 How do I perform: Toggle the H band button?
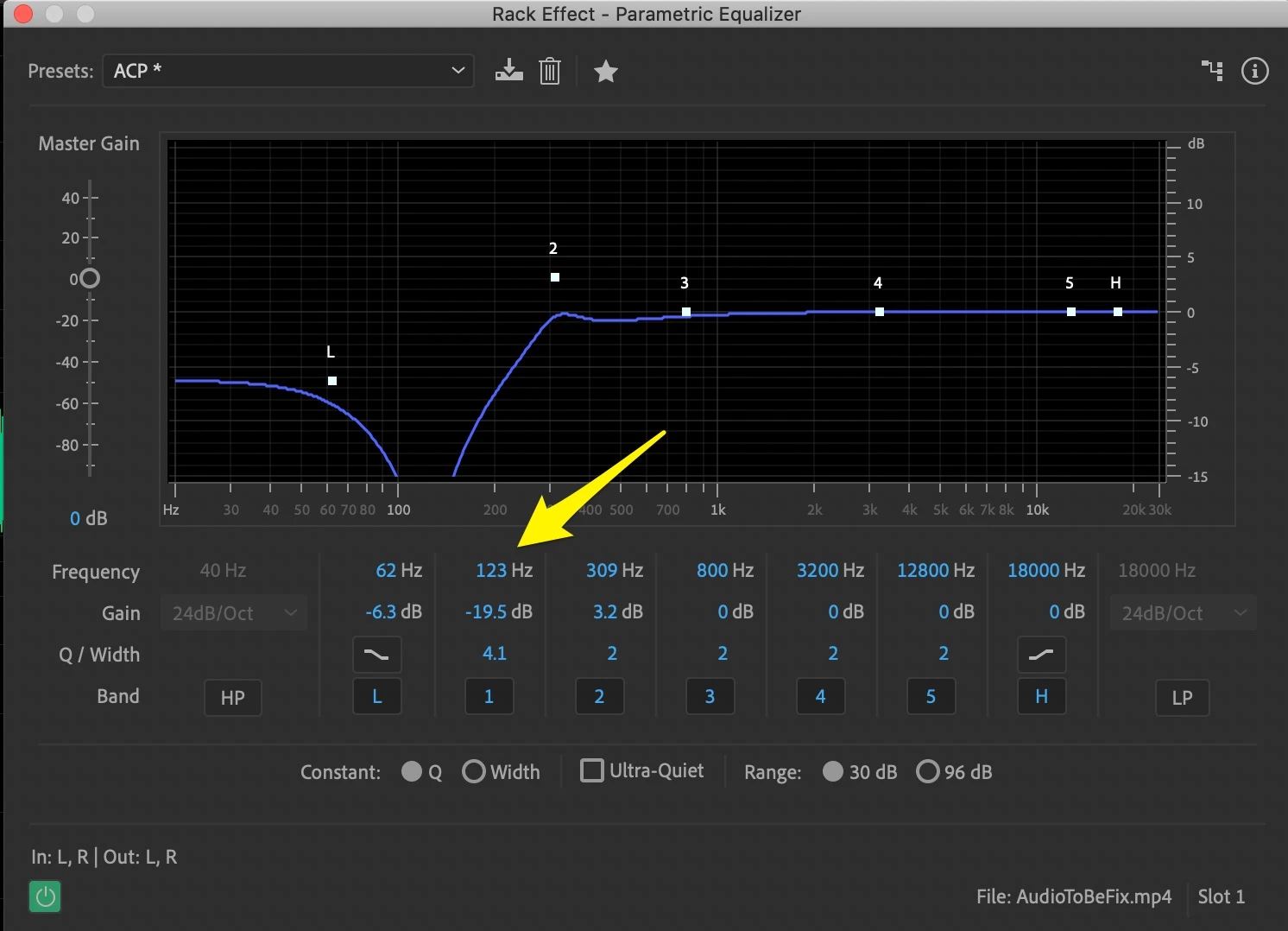coord(1041,696)
